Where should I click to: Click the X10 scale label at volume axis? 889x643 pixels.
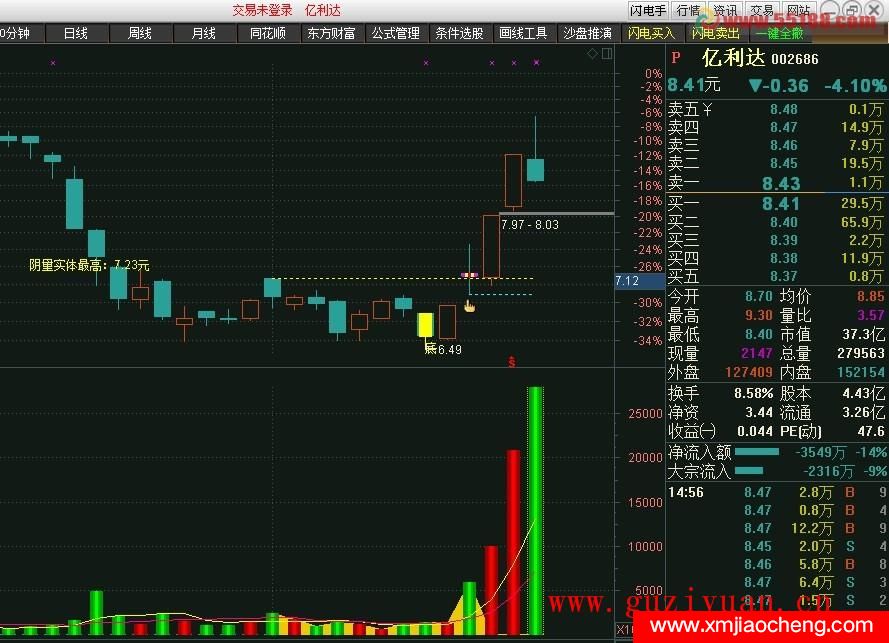click(623, 631)
